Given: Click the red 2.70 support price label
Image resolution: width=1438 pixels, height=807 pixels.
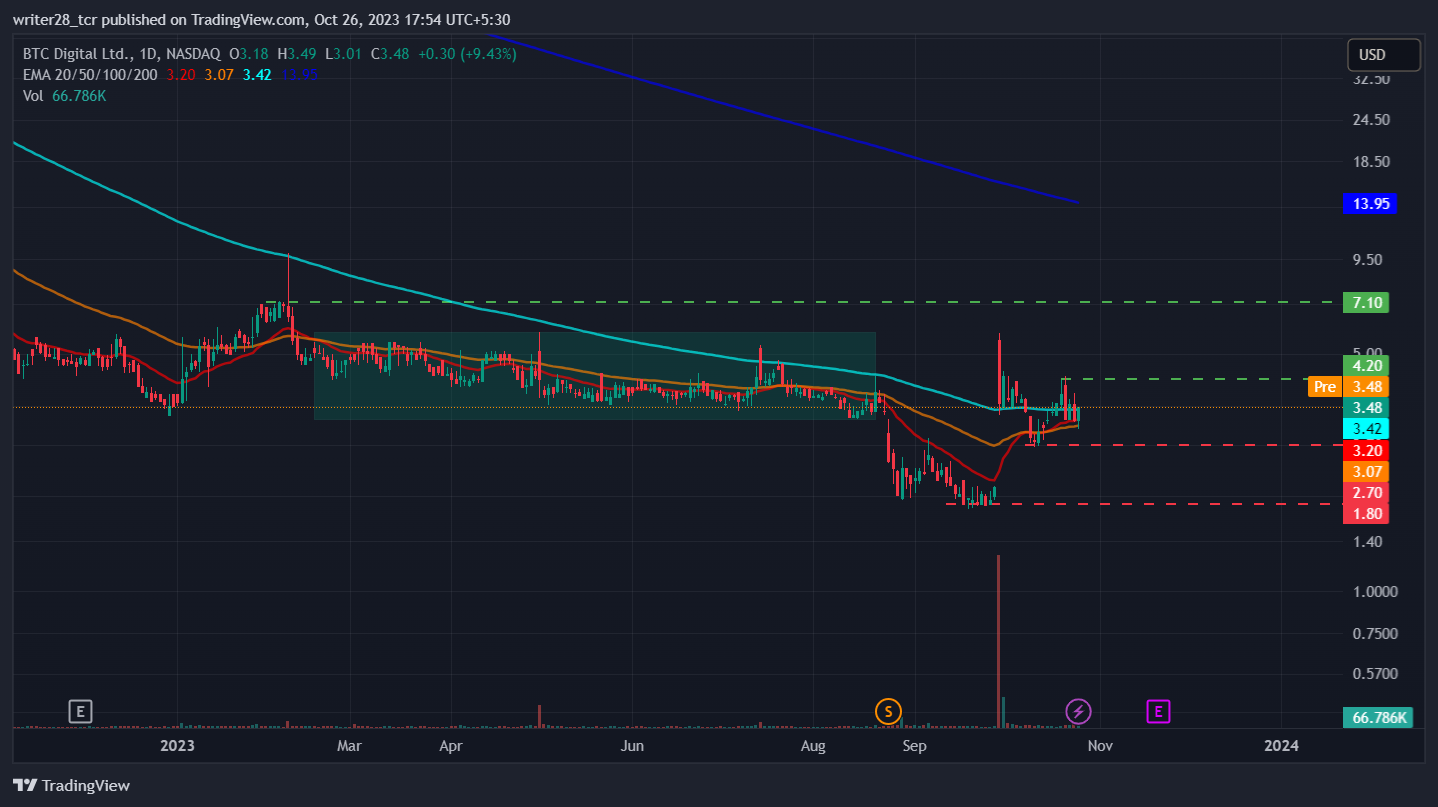Looking at the screenshot, I should click(1367, 493).
